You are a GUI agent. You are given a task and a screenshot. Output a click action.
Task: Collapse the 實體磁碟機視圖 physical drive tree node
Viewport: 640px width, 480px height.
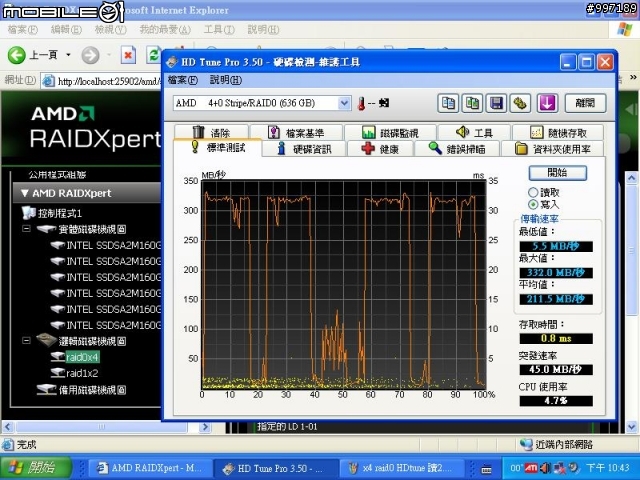[x=26, y=229]
